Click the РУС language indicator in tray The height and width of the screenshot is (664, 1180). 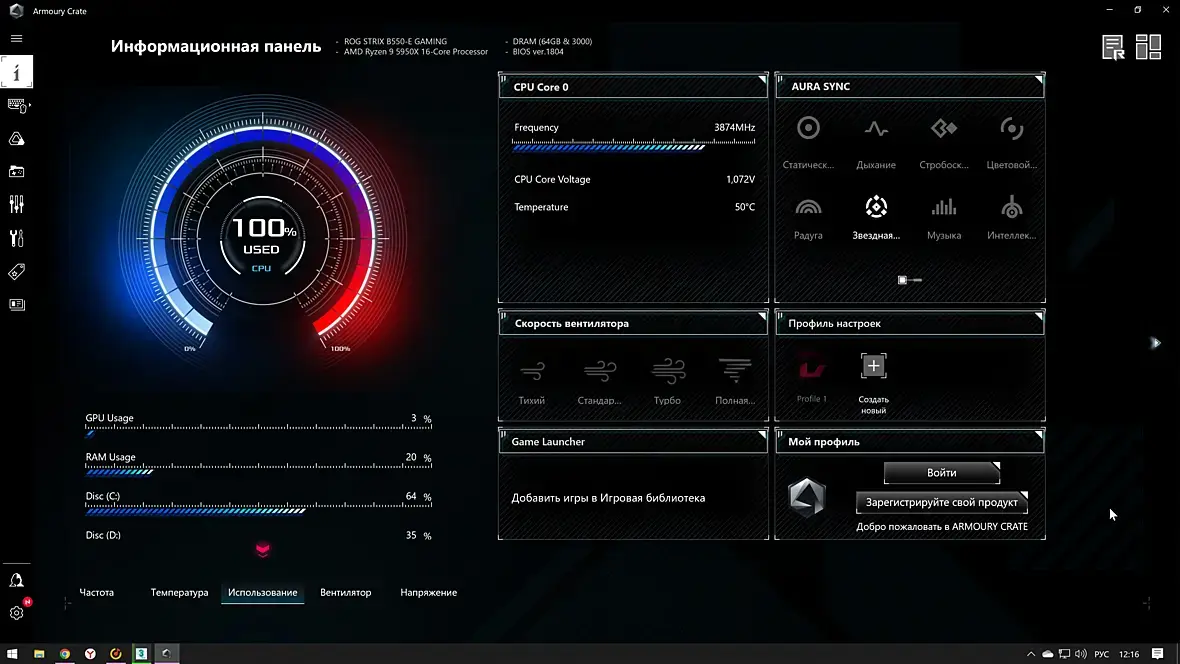click(1102, 654)
